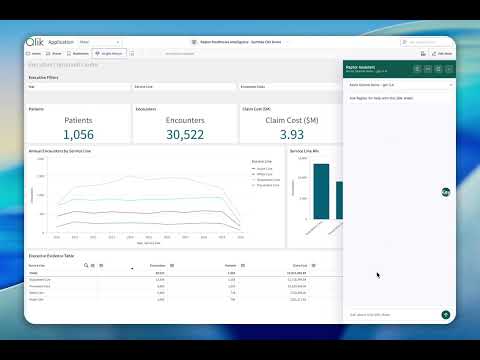This screenshot has width=480, height=360.
Task: Click the Claim Cost KPI value 3.93
Action: tap(292, 135)
